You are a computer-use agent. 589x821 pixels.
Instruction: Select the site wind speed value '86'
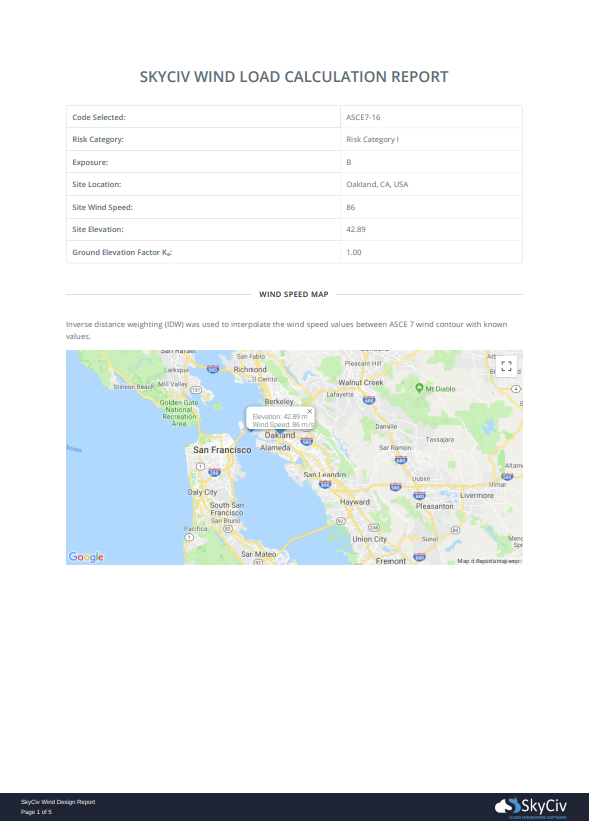coord(351,207)
